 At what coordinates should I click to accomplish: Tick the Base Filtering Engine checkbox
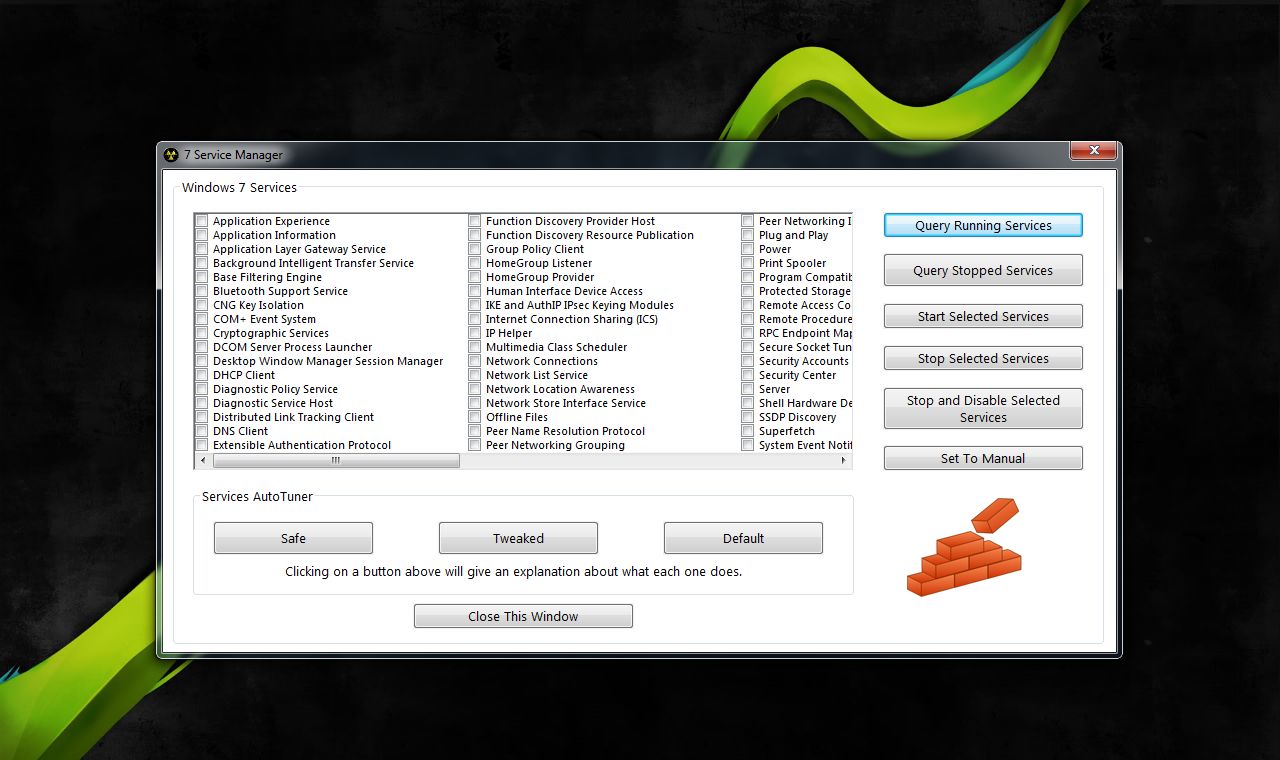[x=202, y=277]
